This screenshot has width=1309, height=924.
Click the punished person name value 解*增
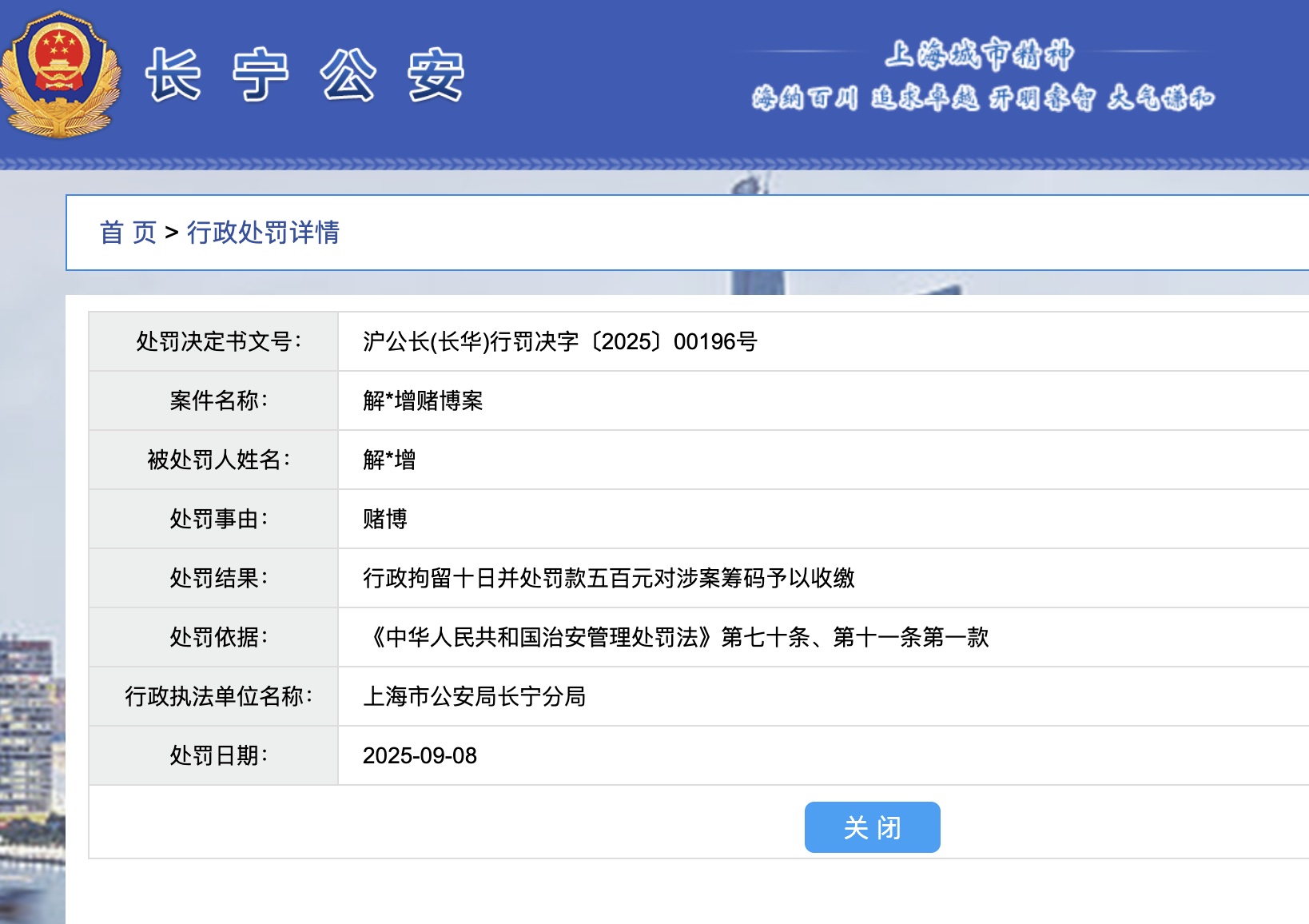coord(389,460)
